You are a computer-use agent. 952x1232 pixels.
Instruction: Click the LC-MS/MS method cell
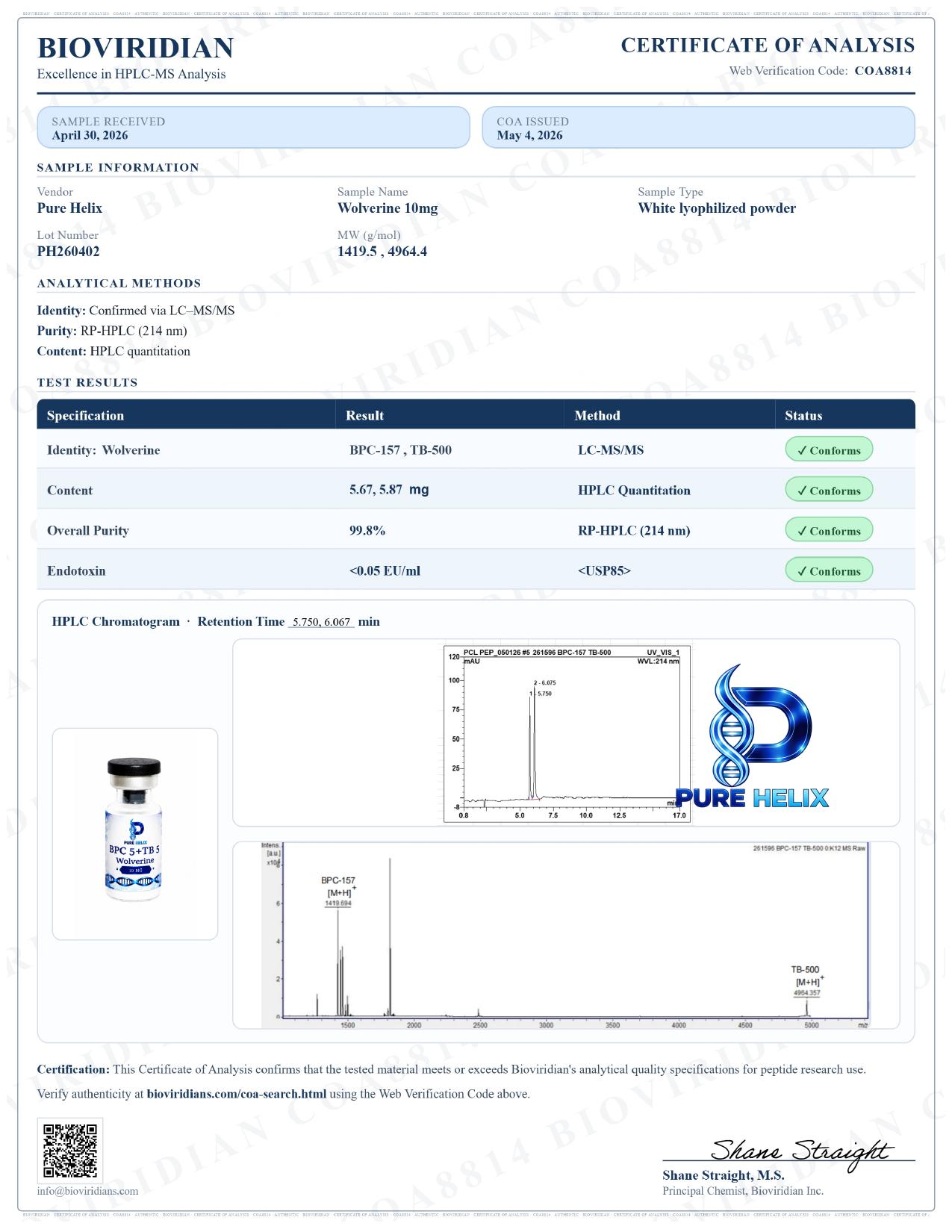611,450
